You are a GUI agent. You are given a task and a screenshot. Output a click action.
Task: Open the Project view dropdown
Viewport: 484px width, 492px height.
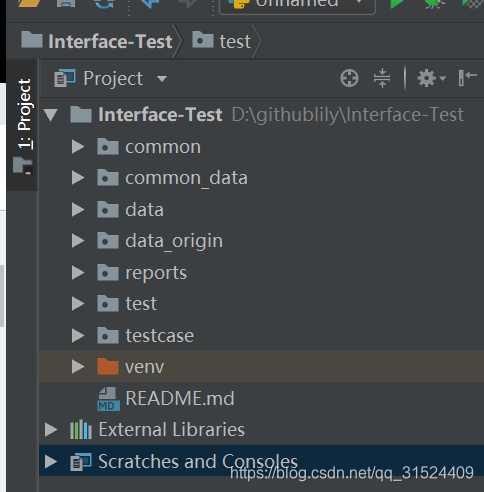[x=162, y=79]
